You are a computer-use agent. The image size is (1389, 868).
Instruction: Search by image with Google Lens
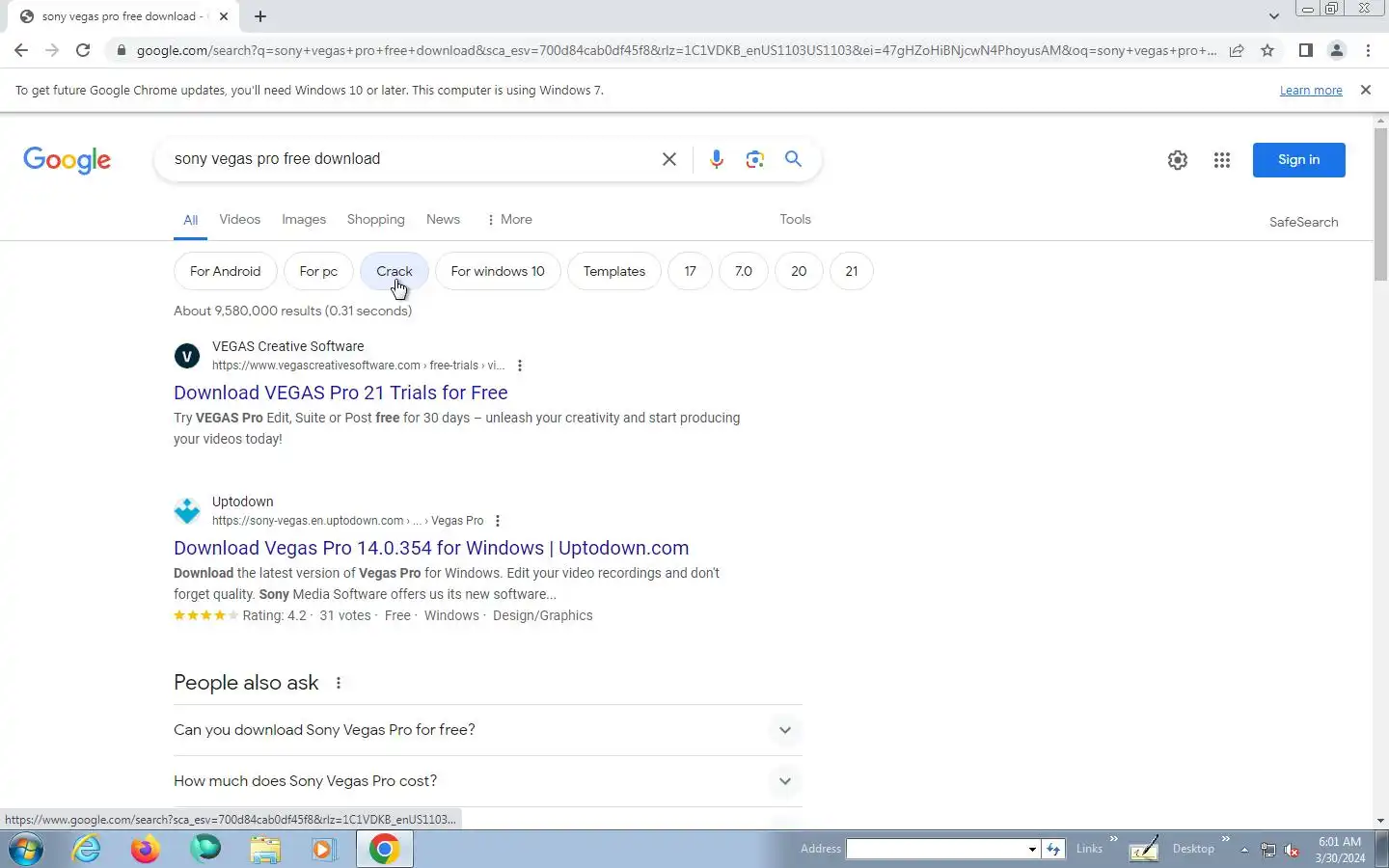[x=754, y=159]
